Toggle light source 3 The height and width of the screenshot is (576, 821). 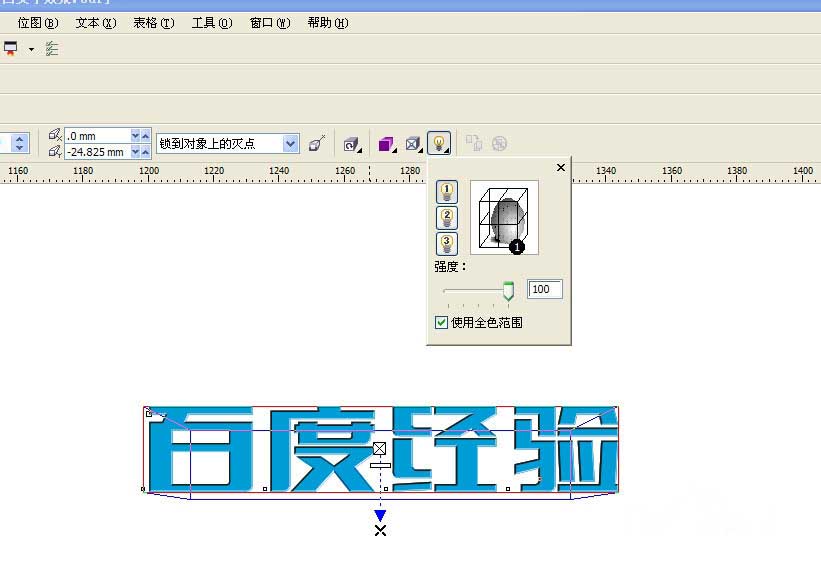click(447, 243)
